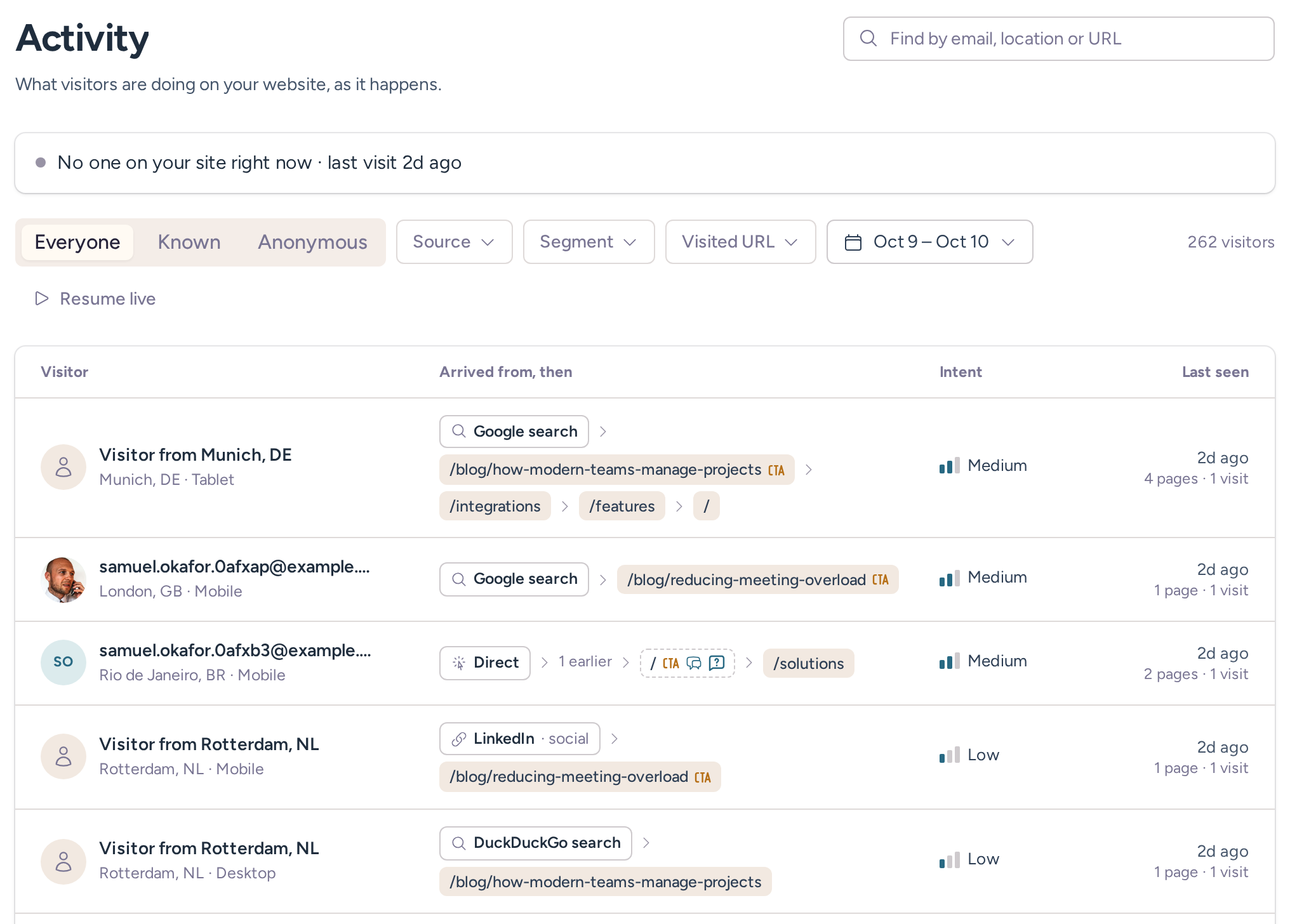This screenshot has width=1290, height=924.
Task: Click LinkedIn social link icon
Action: click(x=458, y=739)
